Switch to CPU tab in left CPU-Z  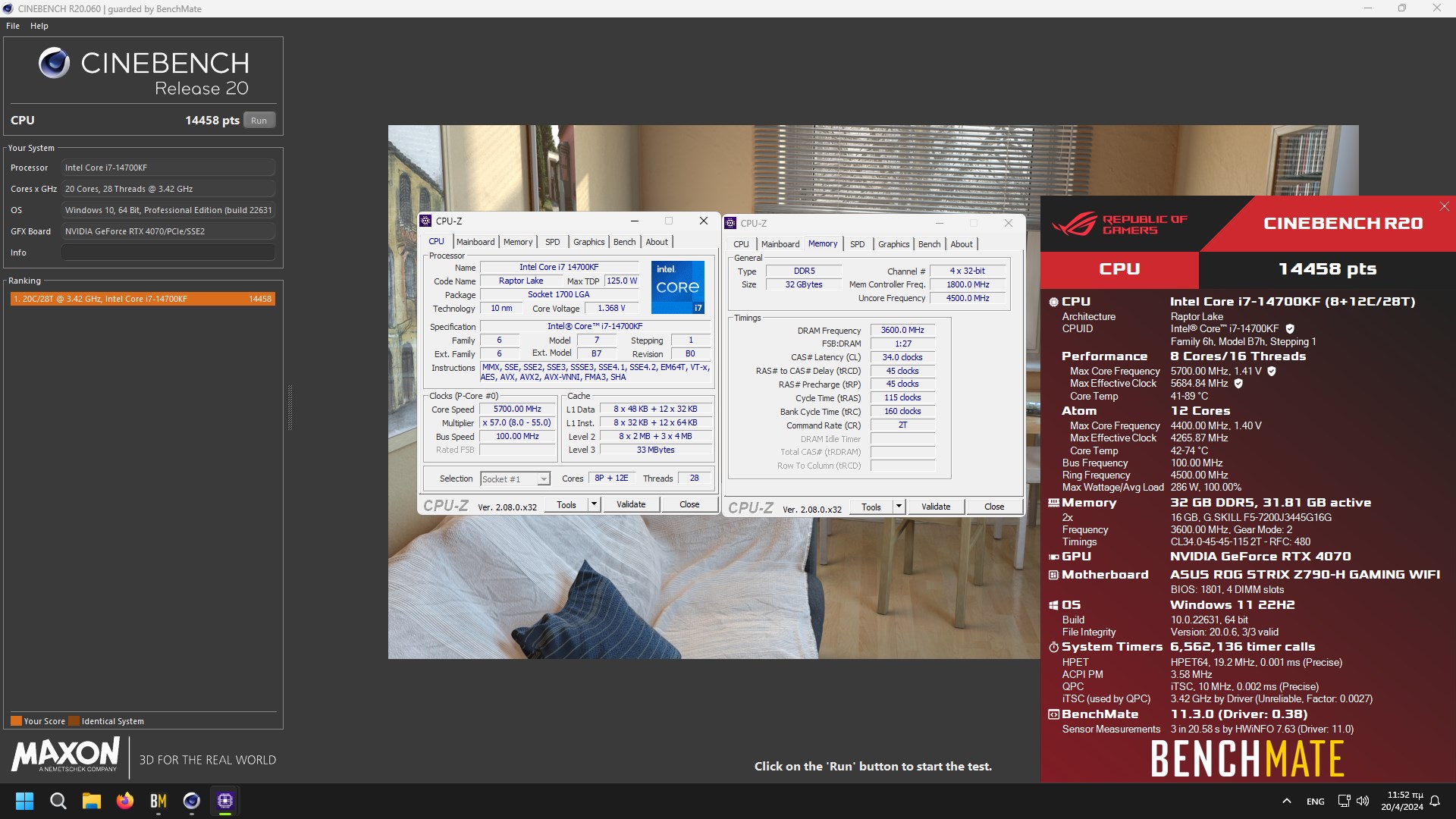[437, 242]
